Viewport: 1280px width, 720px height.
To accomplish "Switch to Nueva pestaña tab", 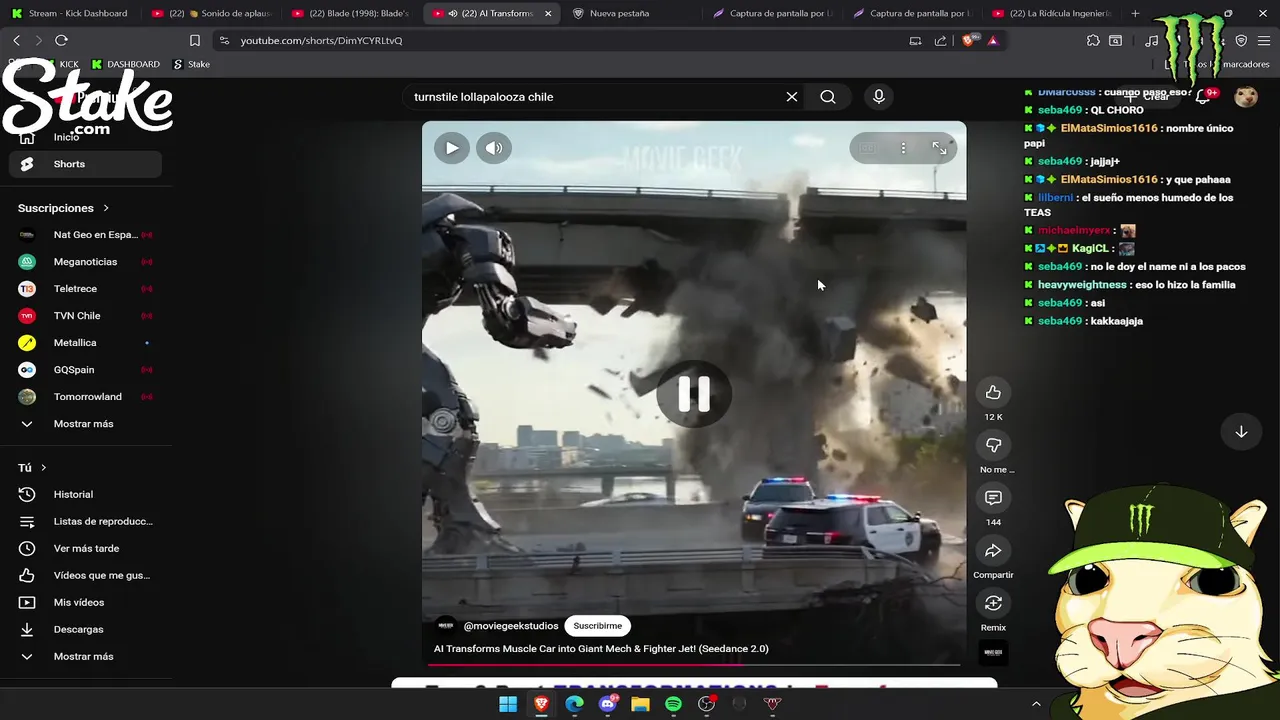I will pyautogui.click(x=630, y=13).
